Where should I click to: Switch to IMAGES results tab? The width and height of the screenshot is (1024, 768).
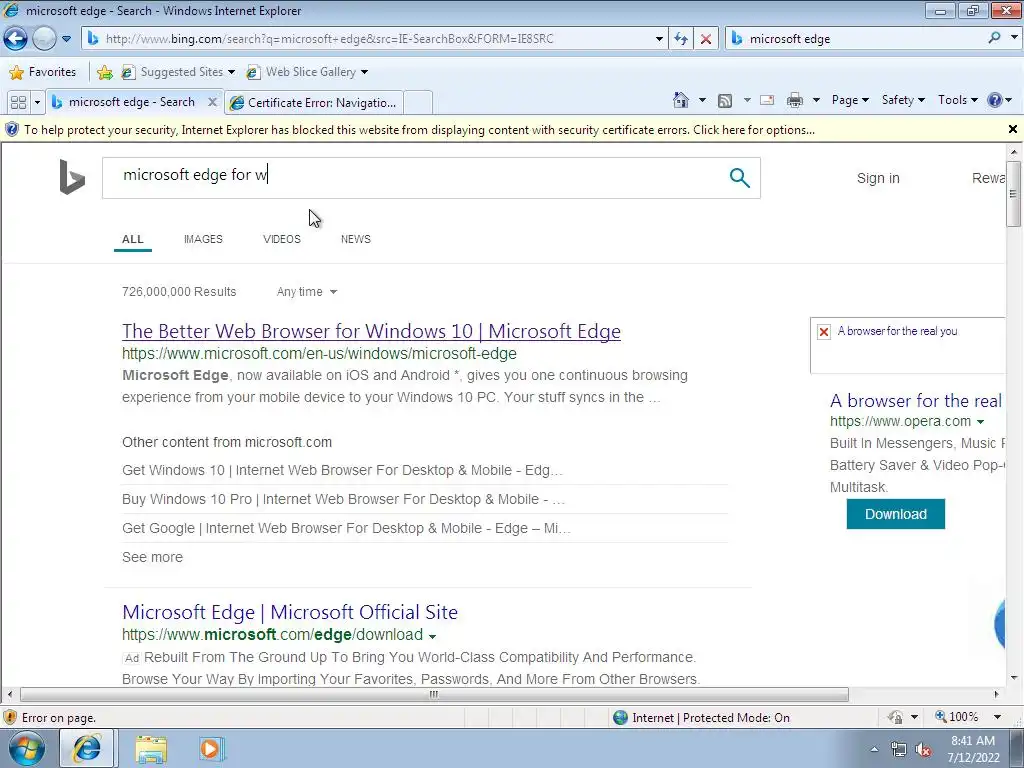click(x=203, y=239)
